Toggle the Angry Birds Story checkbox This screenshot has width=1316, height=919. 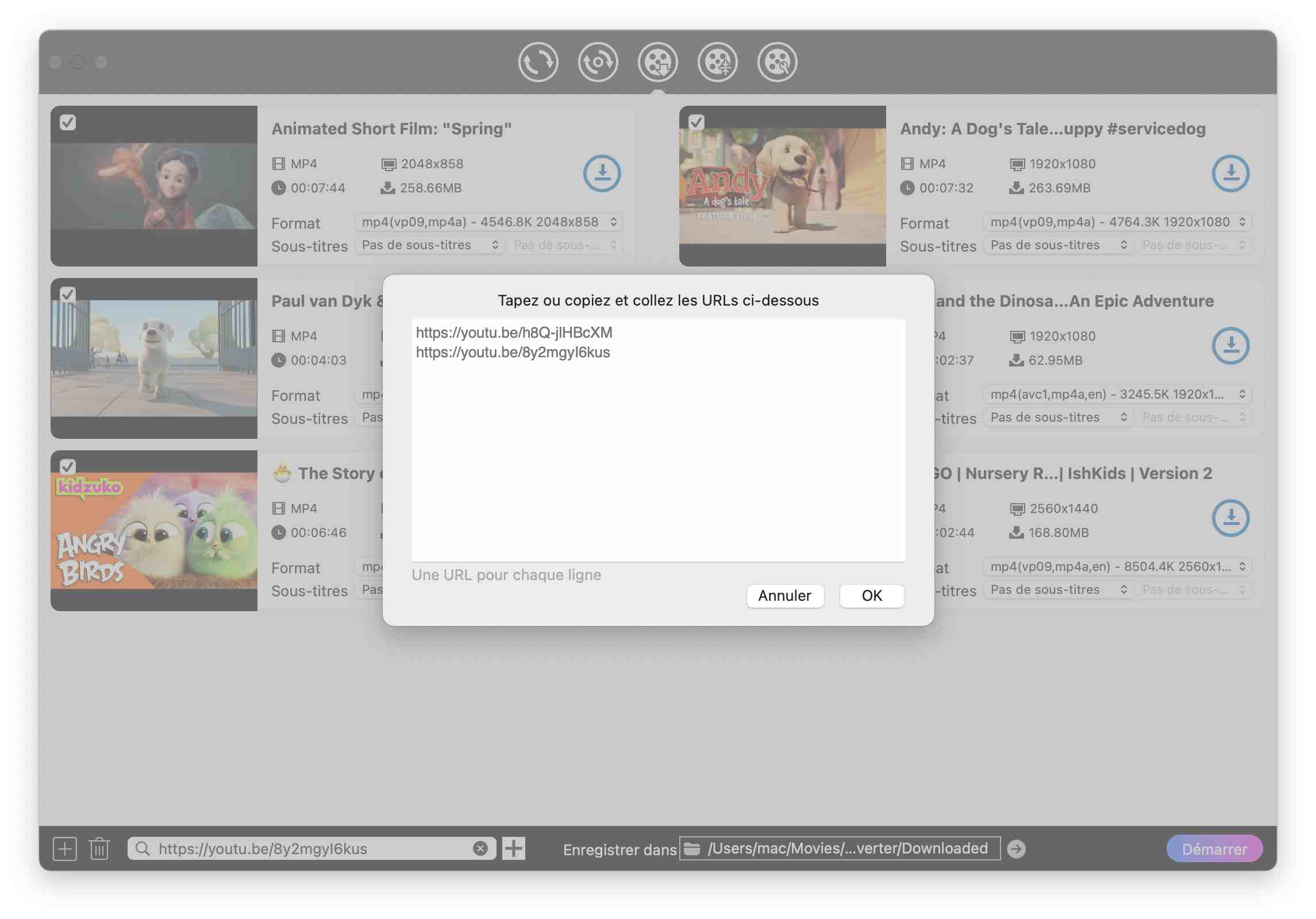pos(68,467)
